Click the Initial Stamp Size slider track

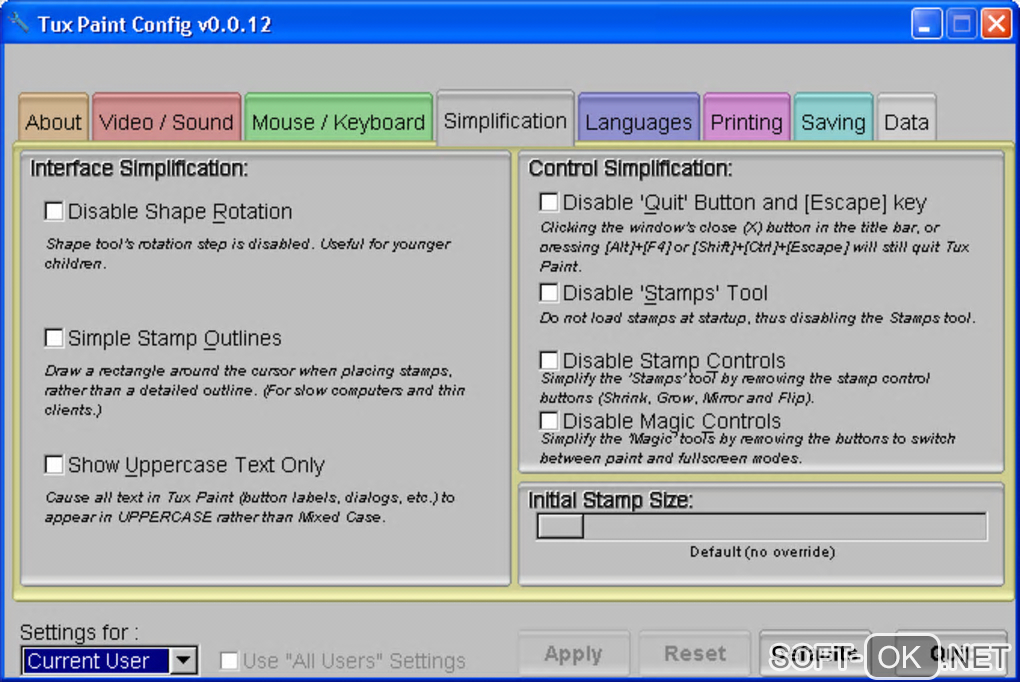(762, 526)
